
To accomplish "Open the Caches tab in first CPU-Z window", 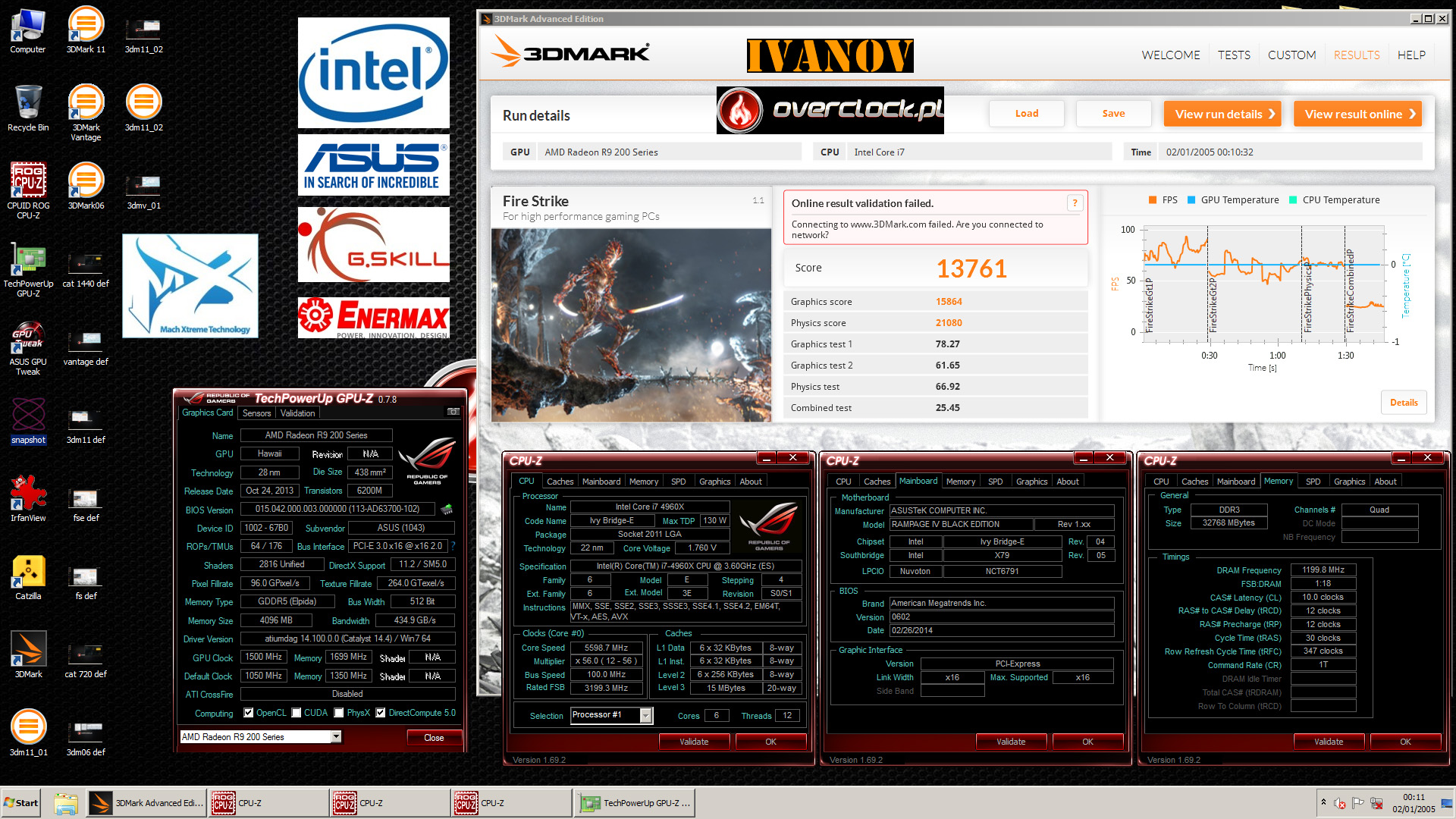I will pyautogui.click(x=560, y=482).
